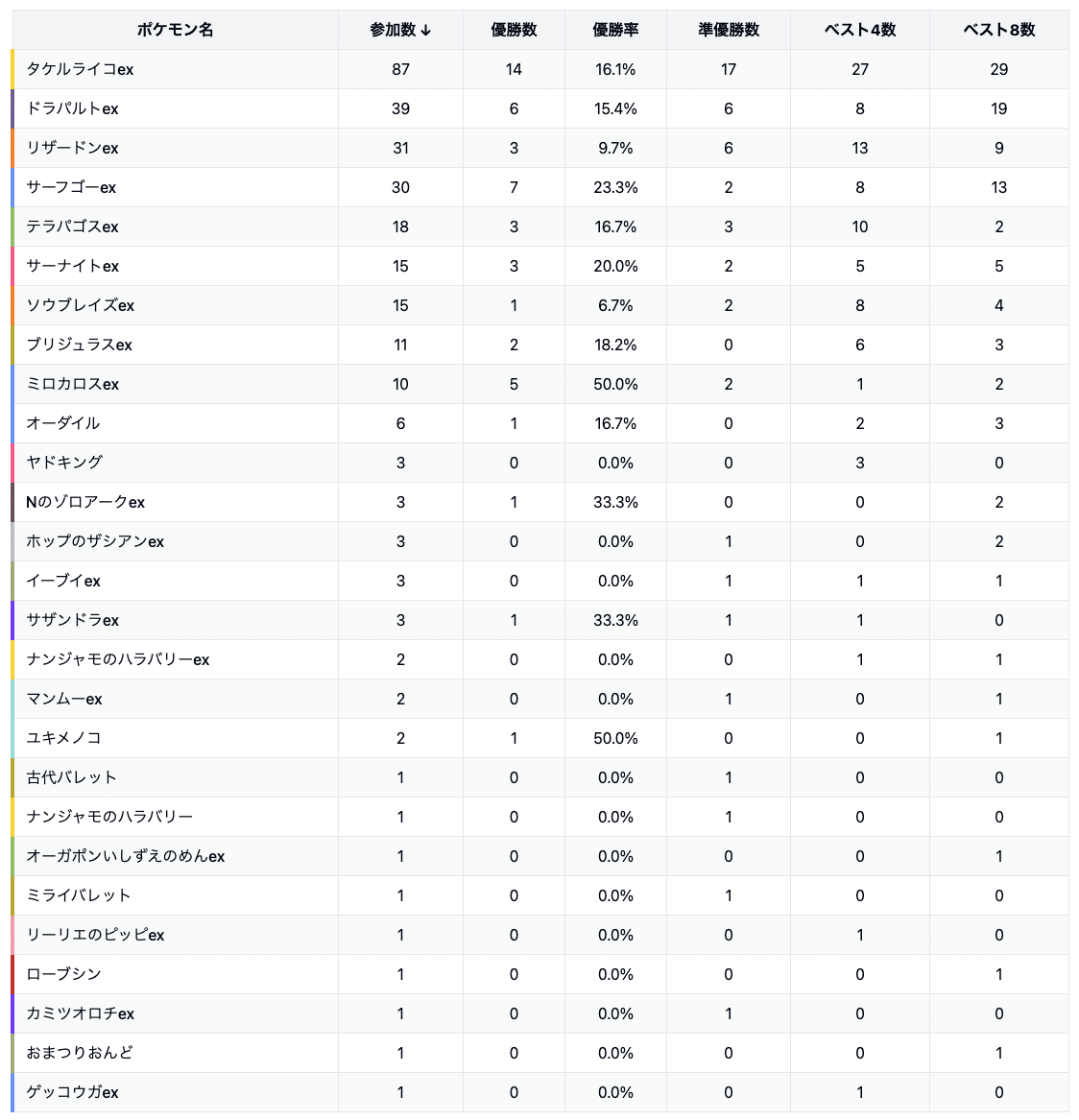Click the ベスト8数 column header

[998, 30]
